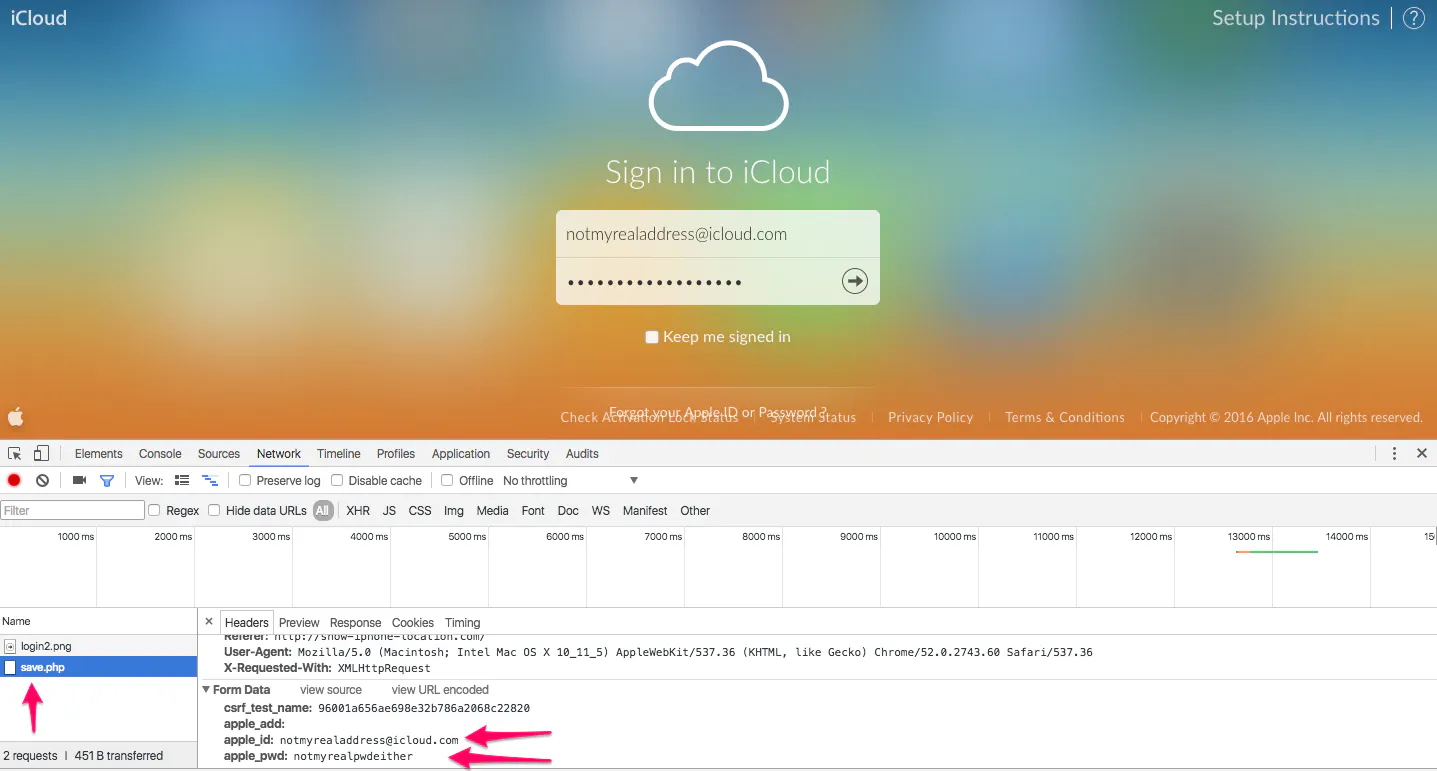Collapse the Form Data section
Screen dimensions: 1437x771
206,689
